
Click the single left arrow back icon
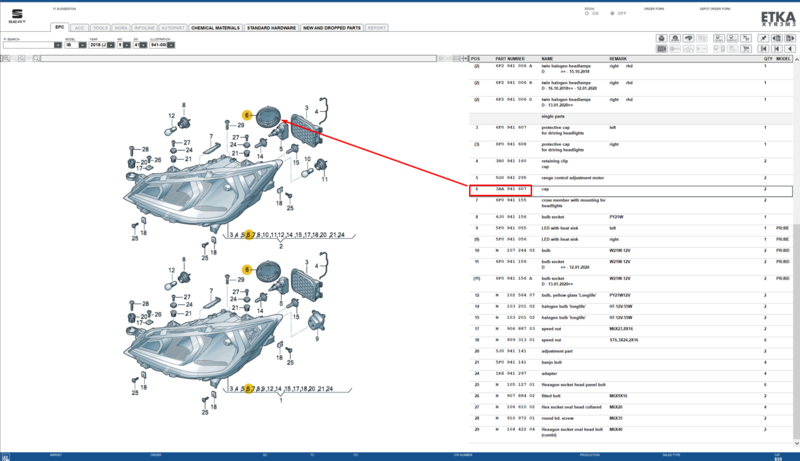click(790, 48)
